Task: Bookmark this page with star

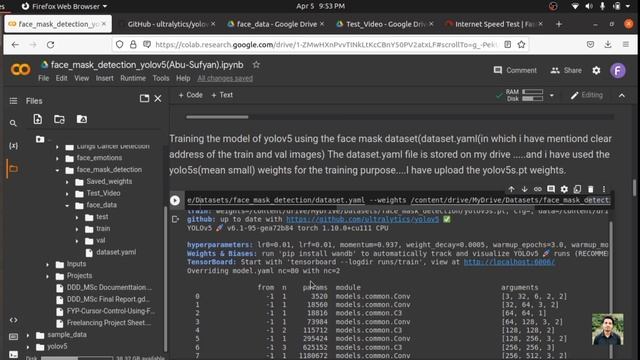Action: tap(521, 44)
